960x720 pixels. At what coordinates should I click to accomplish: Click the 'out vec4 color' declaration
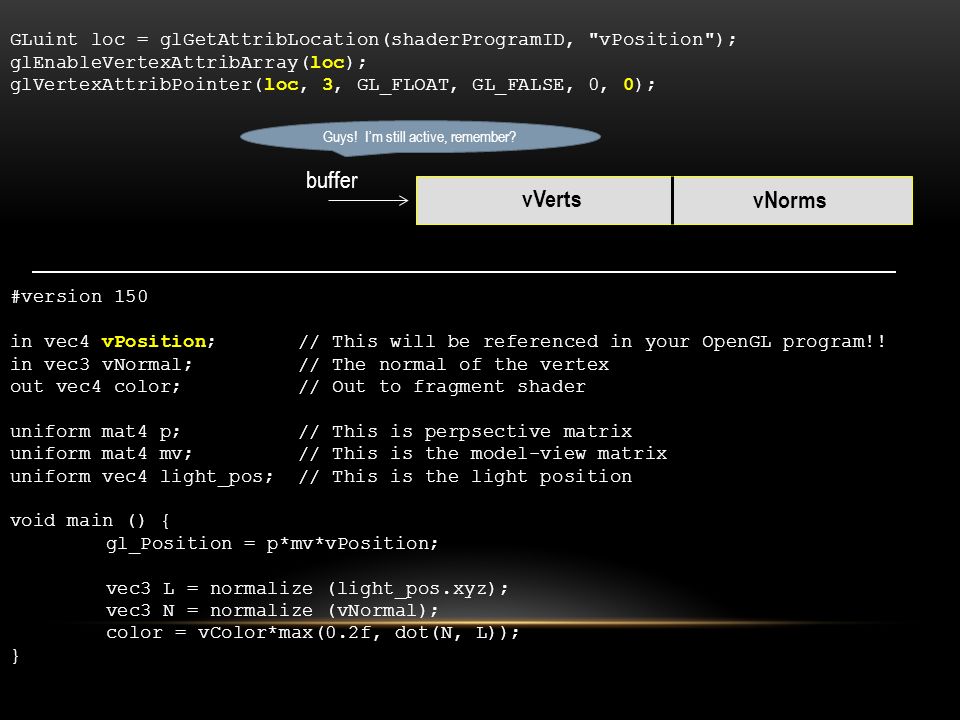click(95, 387)
